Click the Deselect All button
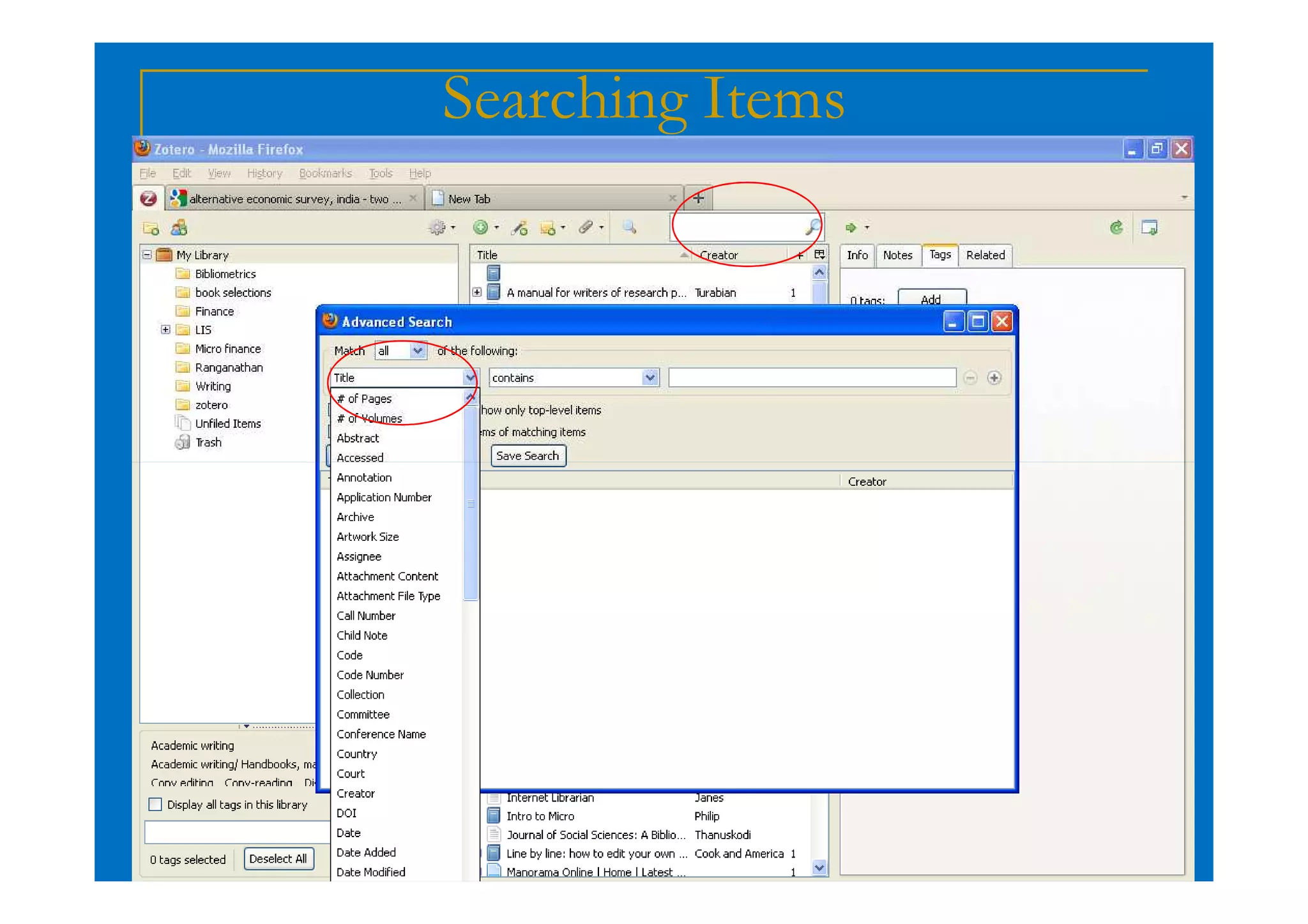The image size is (1308, 924). click(278, 859)
